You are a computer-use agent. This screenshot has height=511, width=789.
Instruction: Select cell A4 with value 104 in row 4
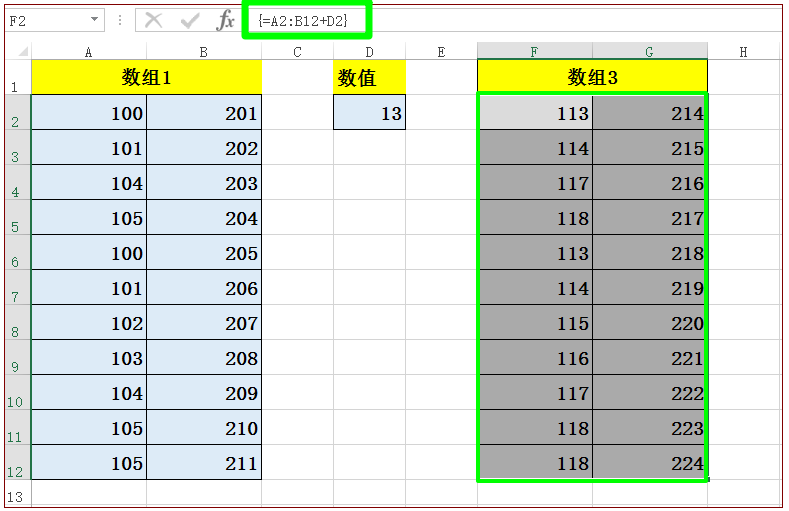point(89,182)
